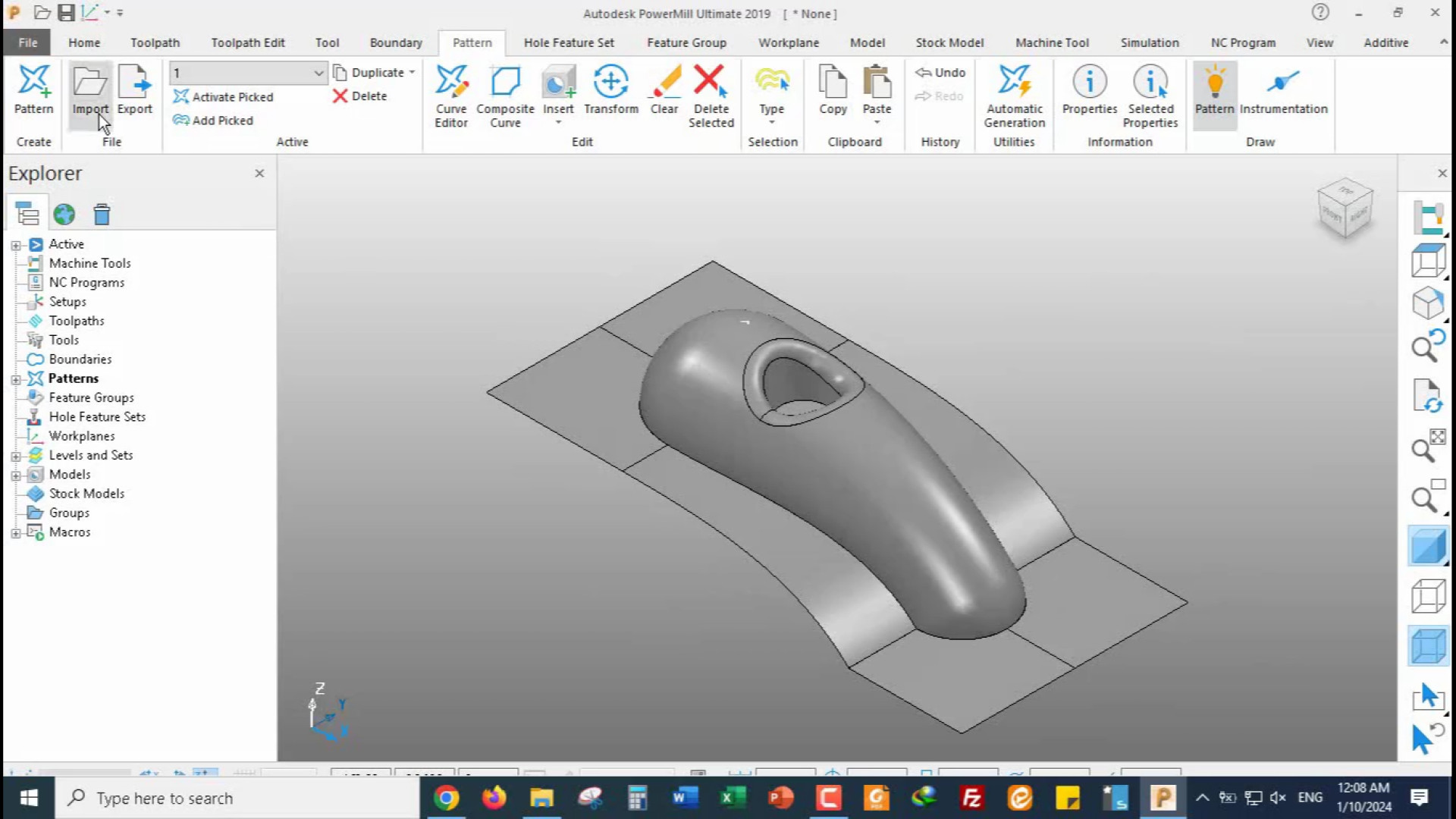The image size is (1456, 819).
Task: Click Automatic Generation utility
Action: click(1015, 96)
